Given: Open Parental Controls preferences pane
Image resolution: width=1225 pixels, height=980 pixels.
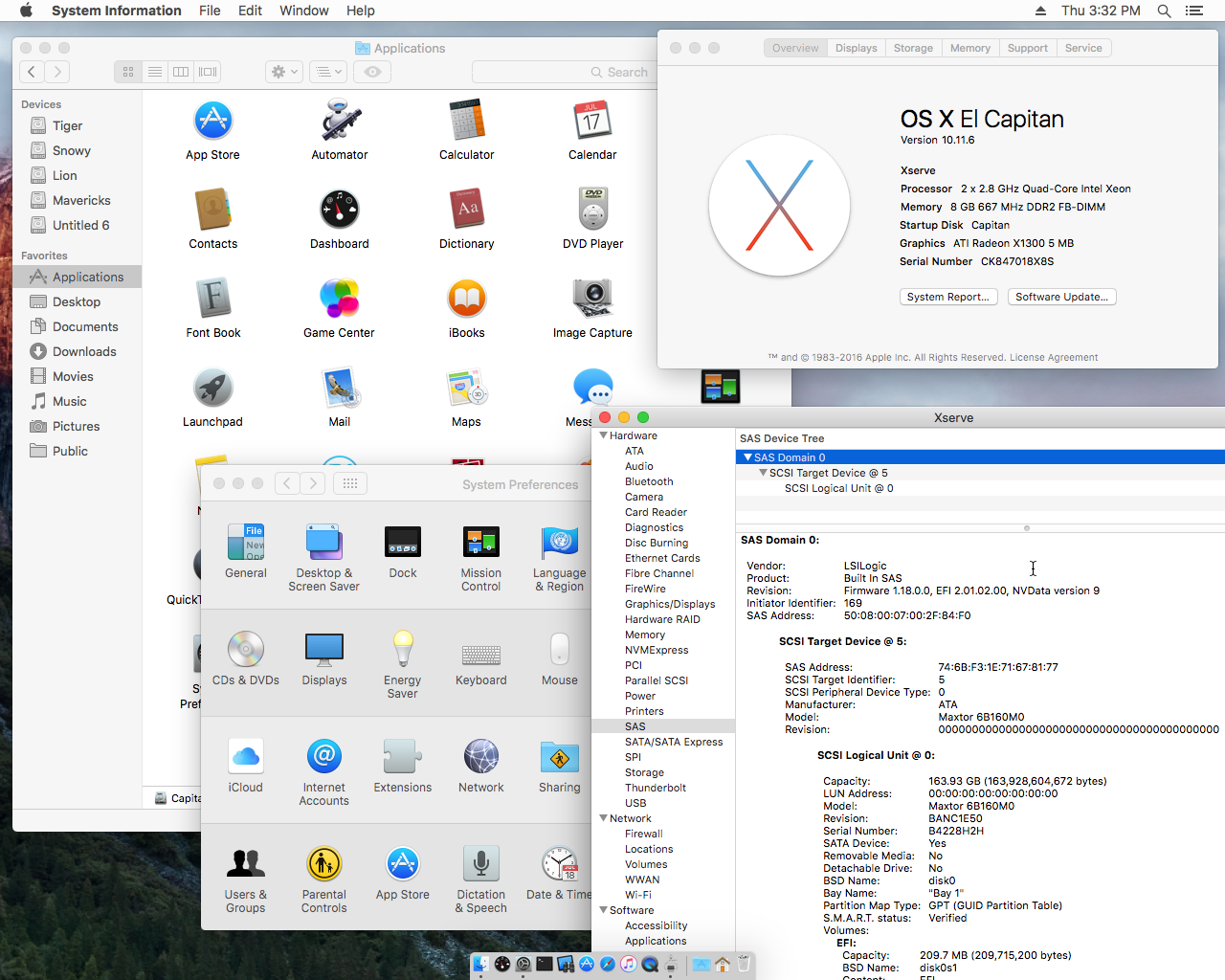Looking at the screenshot, I should click(x=324, y=863).
